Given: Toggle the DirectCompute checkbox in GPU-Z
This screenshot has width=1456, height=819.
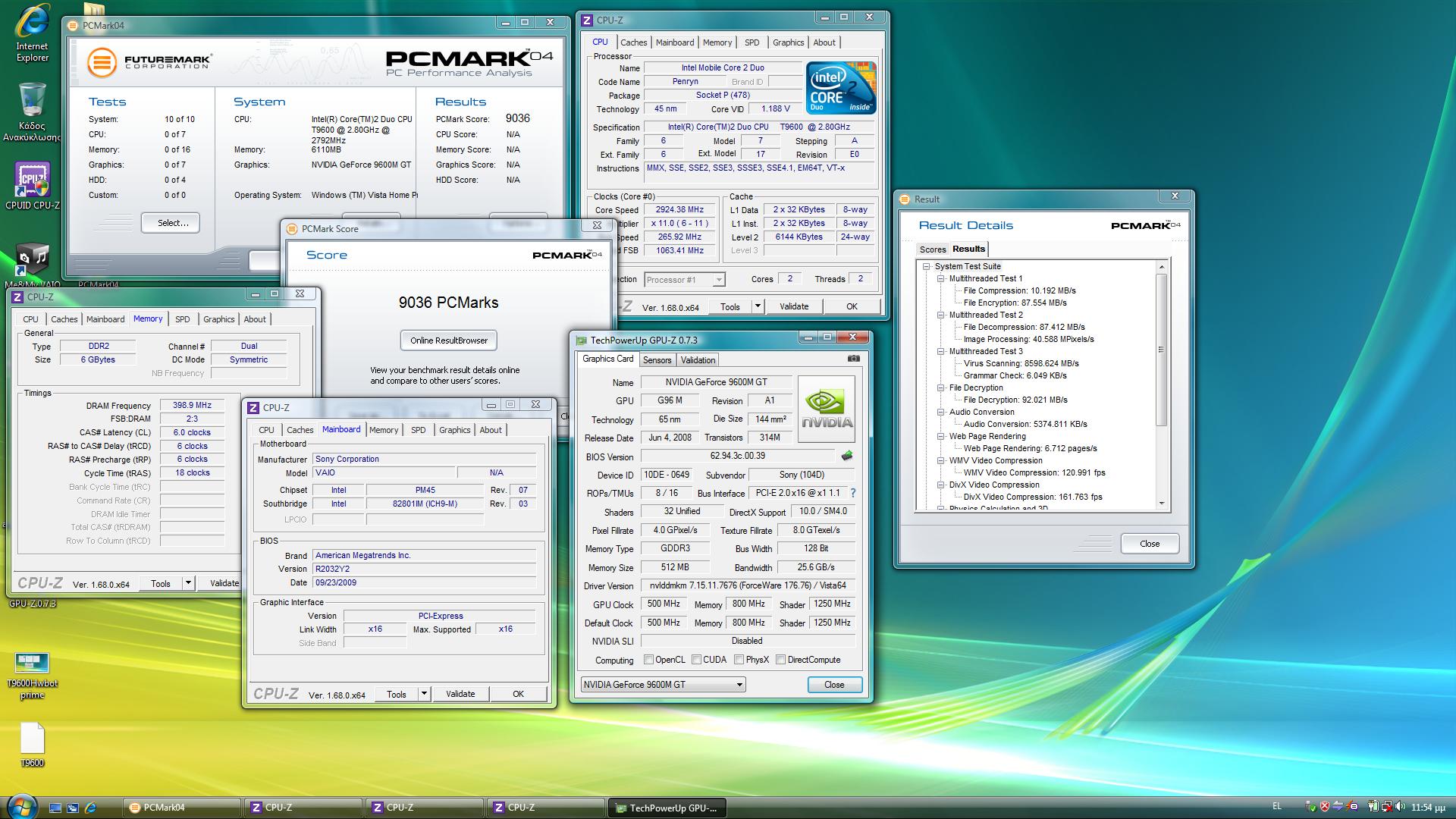Looking at the screenshot, I should 780,660.
